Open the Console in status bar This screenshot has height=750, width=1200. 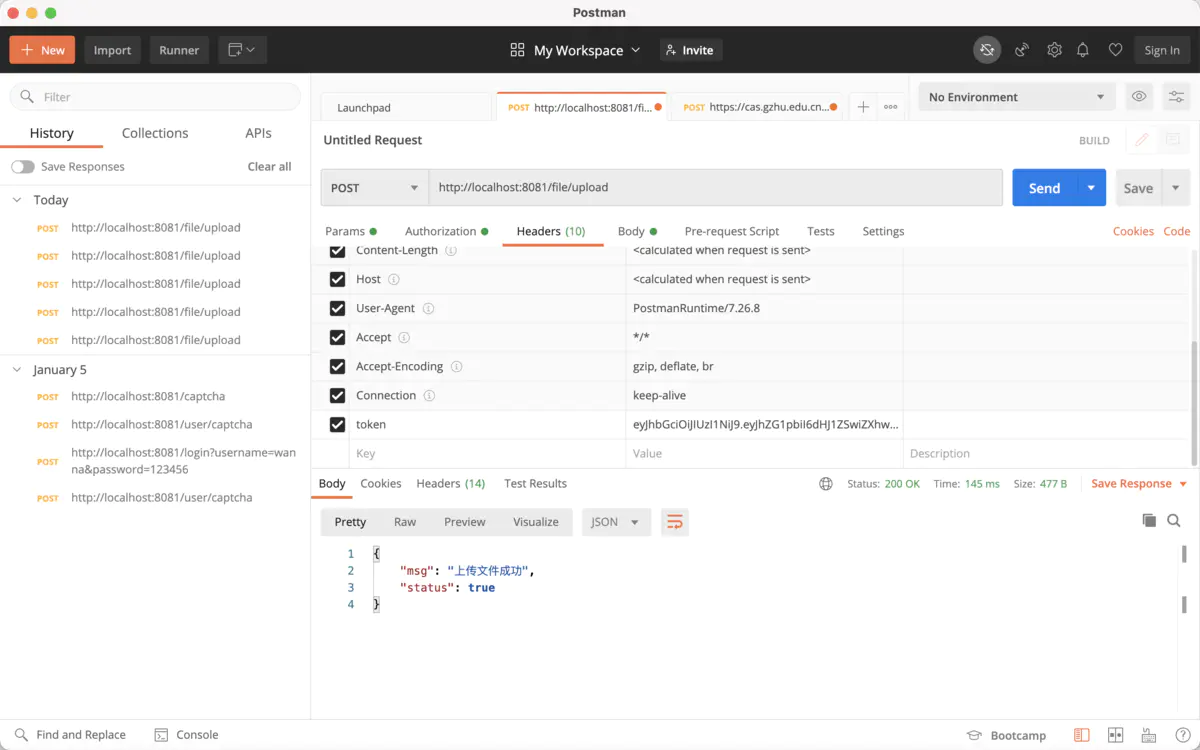pos(186,735)
